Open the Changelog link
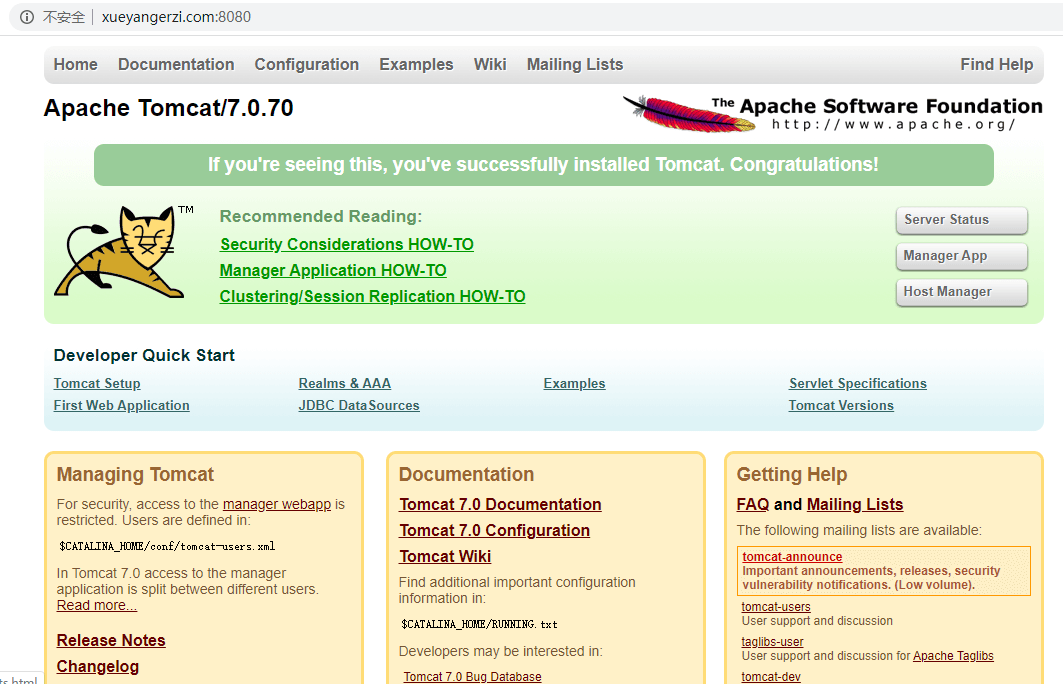This screenshot has width=1063, height=684. pyautogui.click(x=98, y=666)
